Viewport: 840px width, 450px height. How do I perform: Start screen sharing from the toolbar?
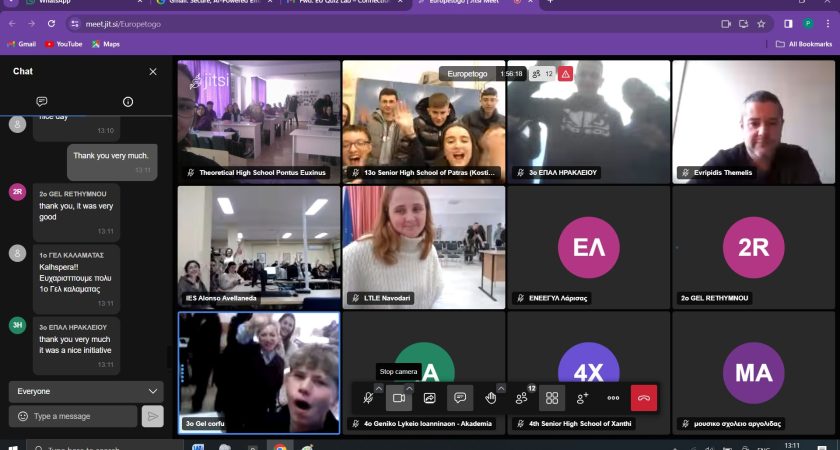click(x=429, y=398)
